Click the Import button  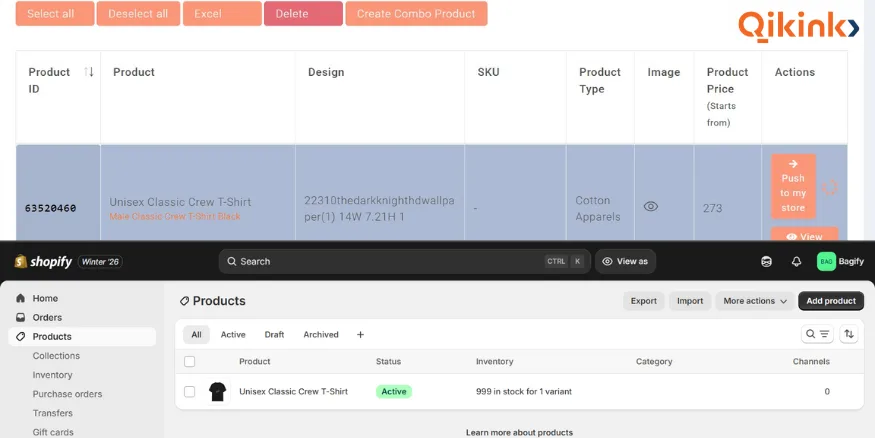[x=690, y=301]
